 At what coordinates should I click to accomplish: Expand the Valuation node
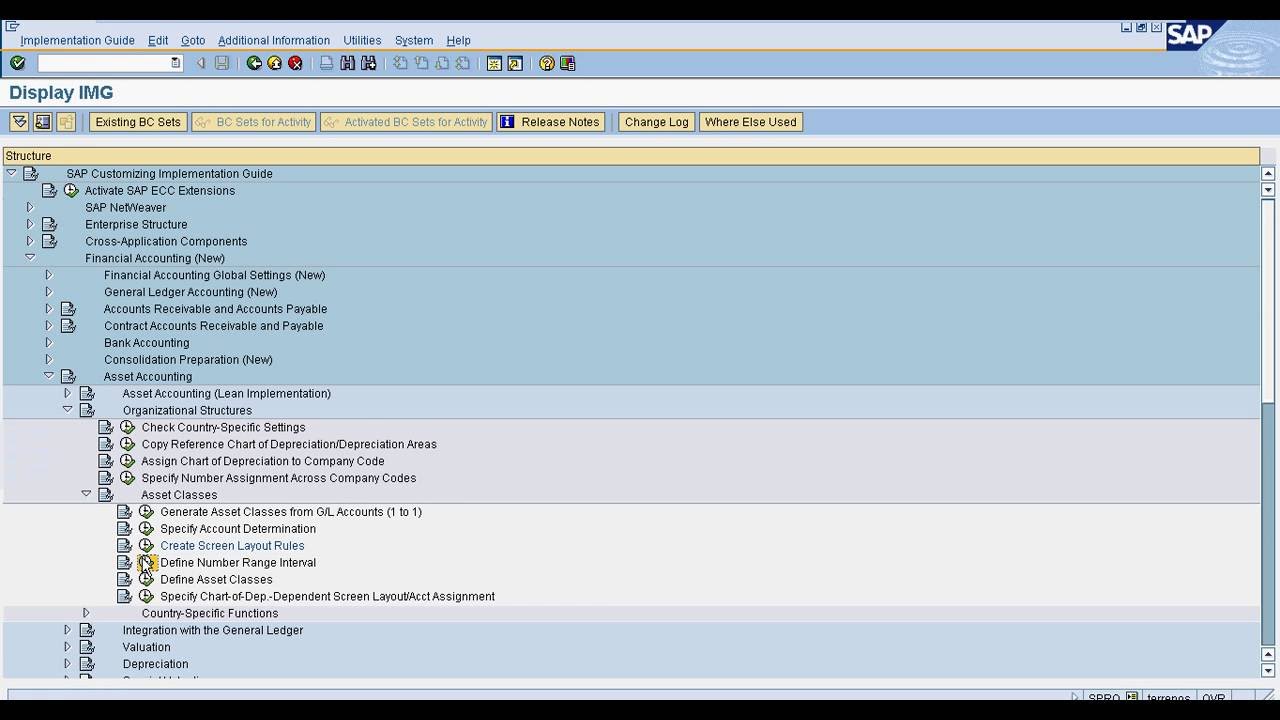click(x=67, y=647)
